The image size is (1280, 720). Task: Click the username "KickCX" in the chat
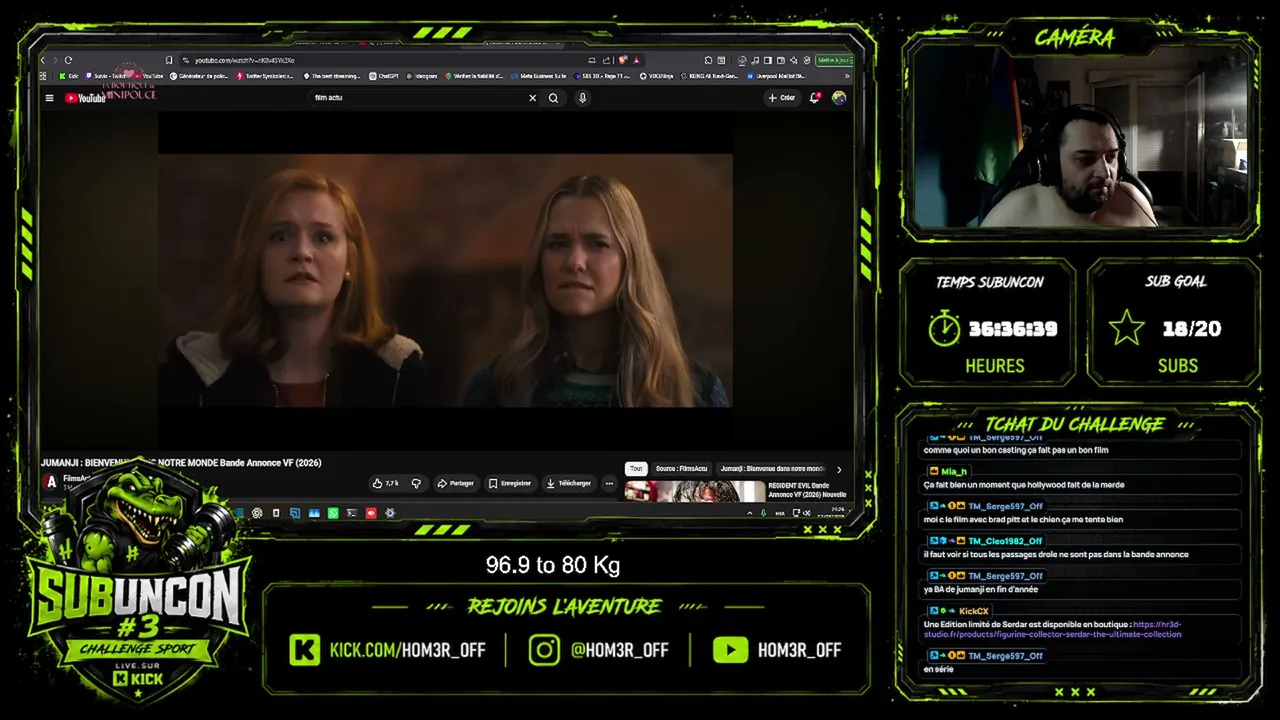click(x=974, y=611)
